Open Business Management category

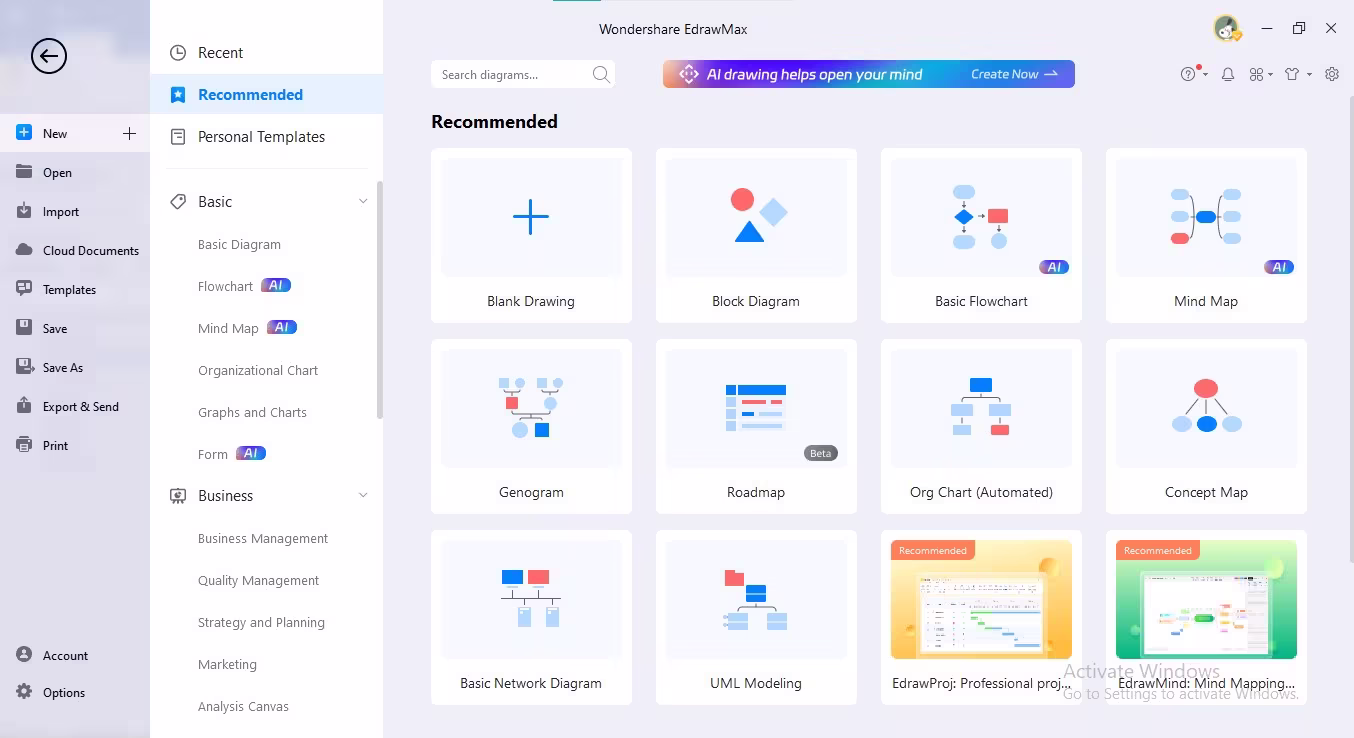click(263, 538)
